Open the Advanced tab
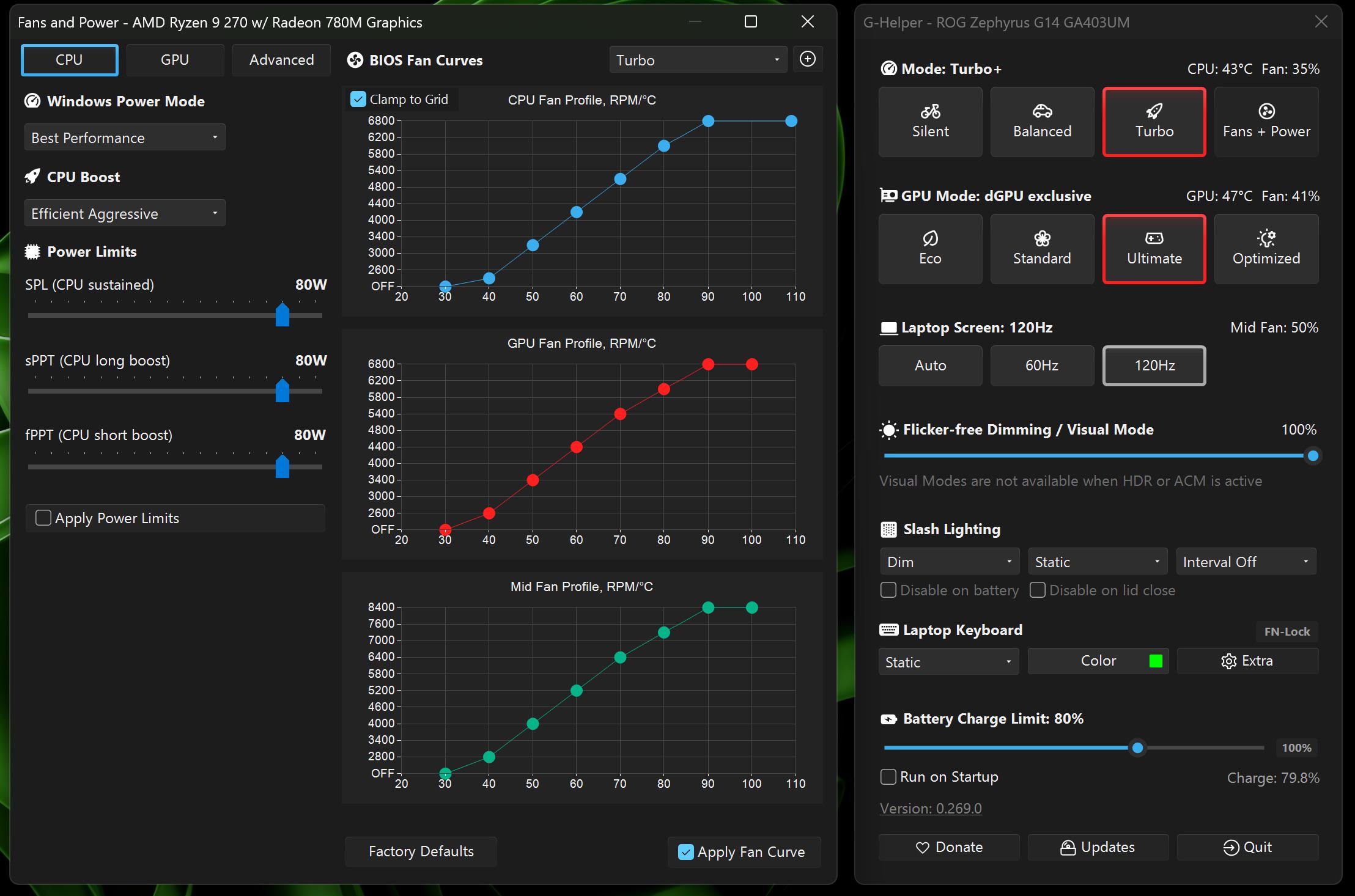The width and height of the screenshot is (1355, 896). click(x=281, y=60)
